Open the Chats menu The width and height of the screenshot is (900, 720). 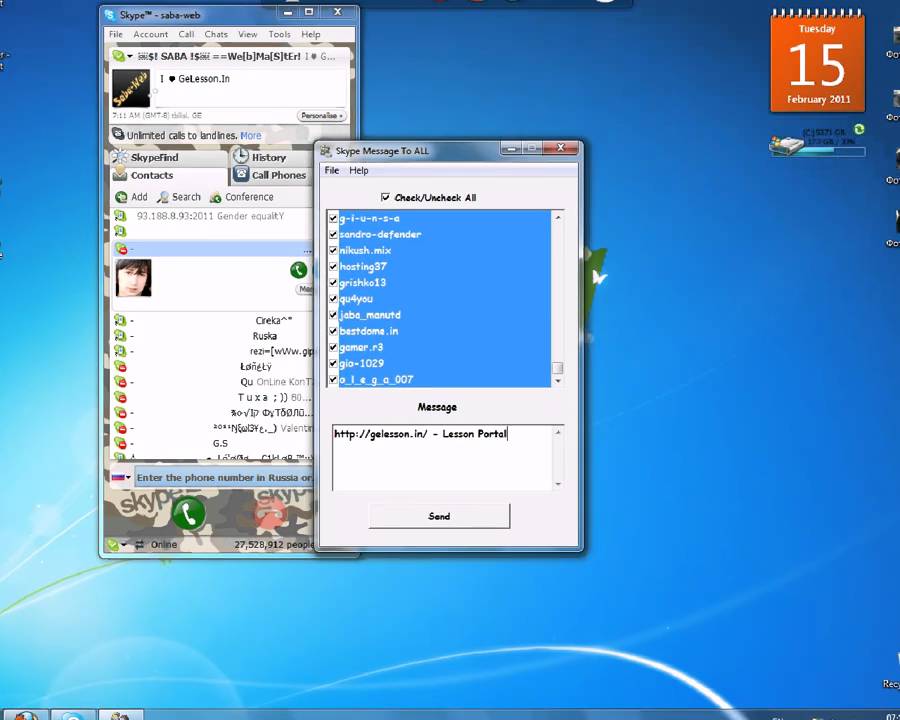pyautogui.click(x=216, y=34)
